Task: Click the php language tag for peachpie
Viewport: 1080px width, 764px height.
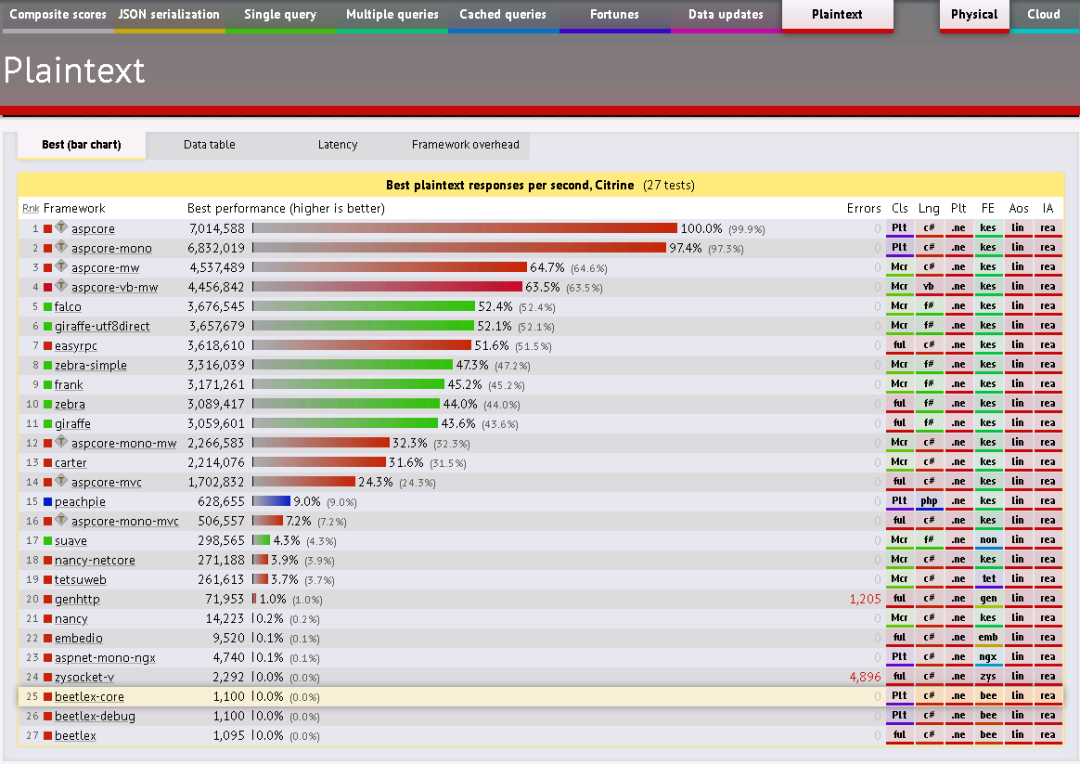Action: pyautogui.click(x=928, y=502)
